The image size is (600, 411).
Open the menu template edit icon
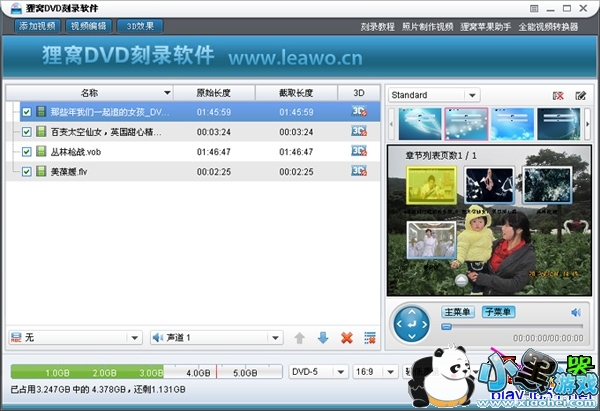581,95
